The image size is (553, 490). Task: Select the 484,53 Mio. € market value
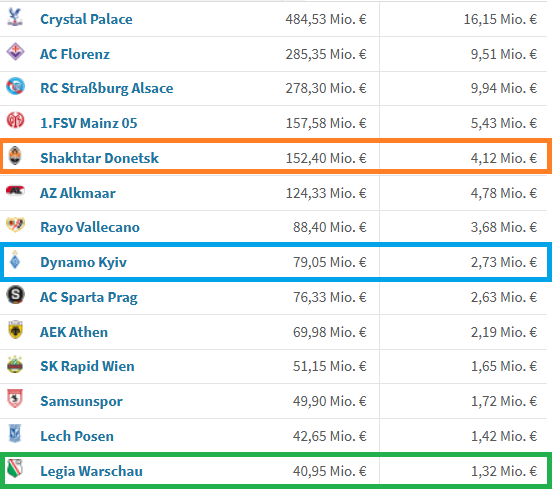pyautogui.click(x=326, y=19)
